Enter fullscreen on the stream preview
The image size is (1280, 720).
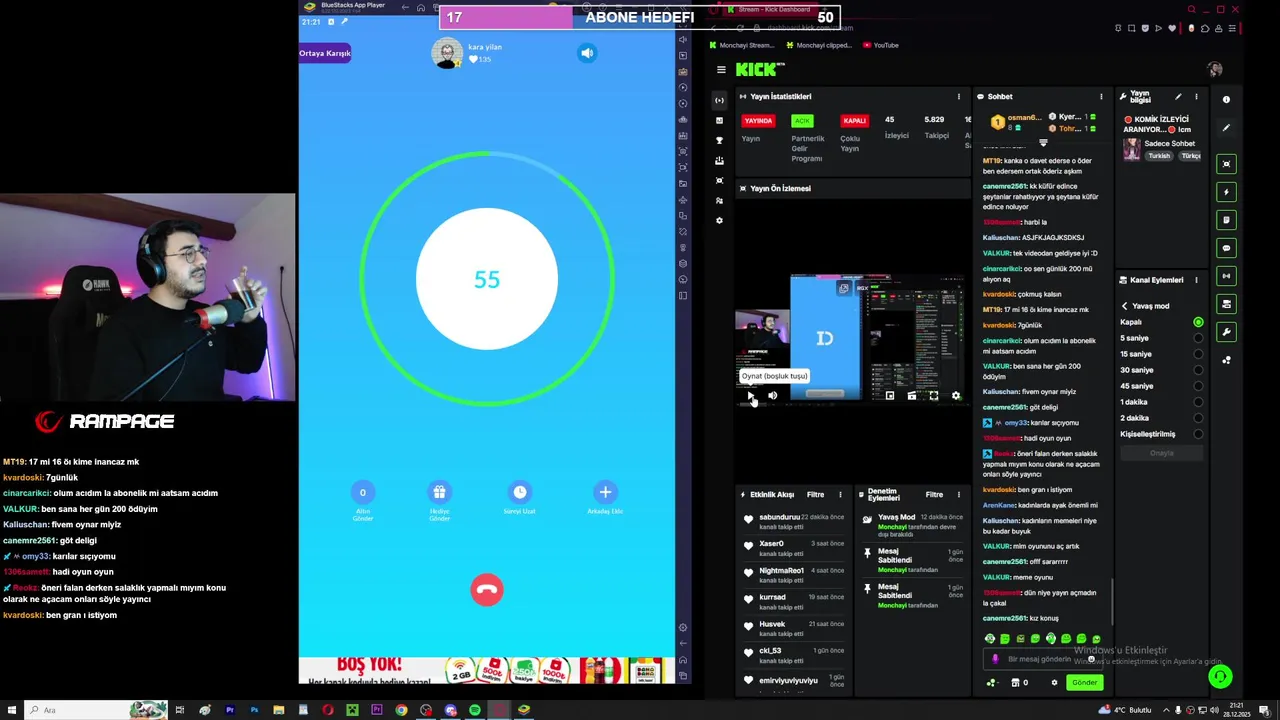pyautogui.click(x=934, y=396)
